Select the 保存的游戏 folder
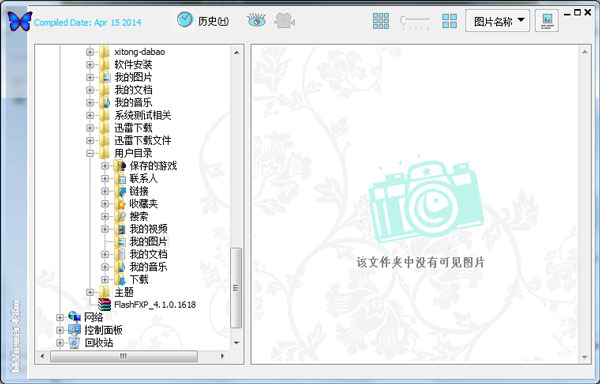Viewport: 600px width, 384px height. pos(153,166)
